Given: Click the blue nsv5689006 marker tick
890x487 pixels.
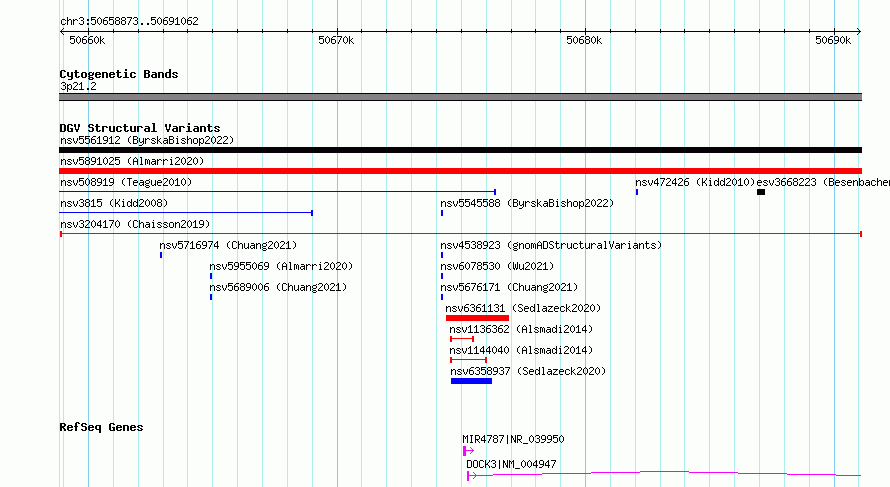Looking at the screenshot, I should pyautogui.click(x=211, y=297).
